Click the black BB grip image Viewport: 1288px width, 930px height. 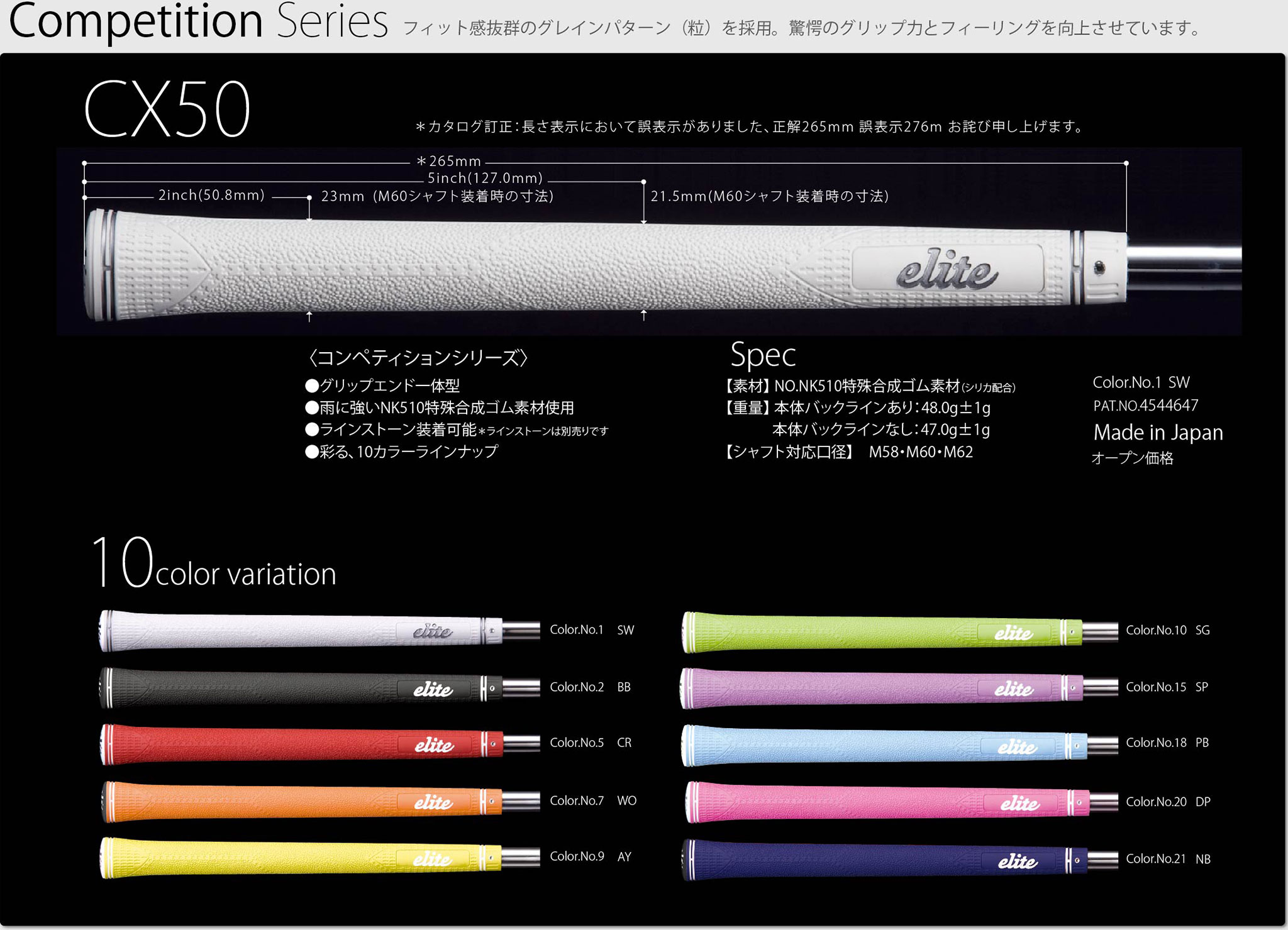pyautogui.click(x=319, y=687)
